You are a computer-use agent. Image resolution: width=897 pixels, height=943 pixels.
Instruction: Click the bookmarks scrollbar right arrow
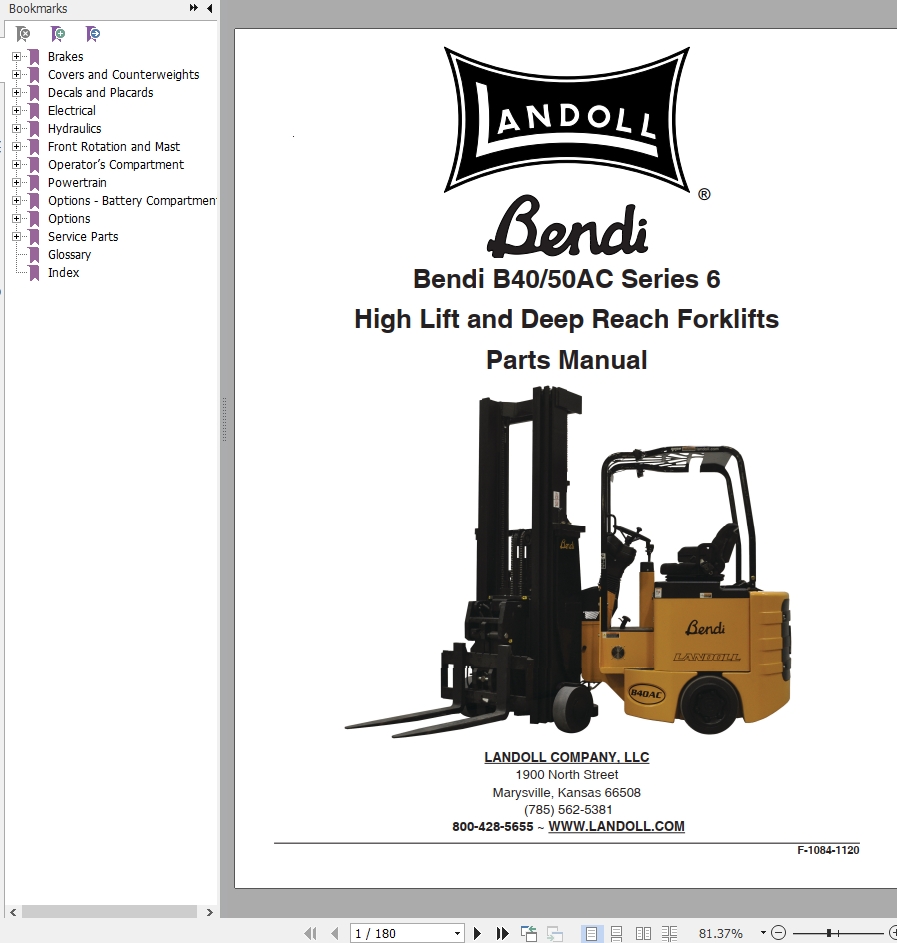click(x=209, y=912)
